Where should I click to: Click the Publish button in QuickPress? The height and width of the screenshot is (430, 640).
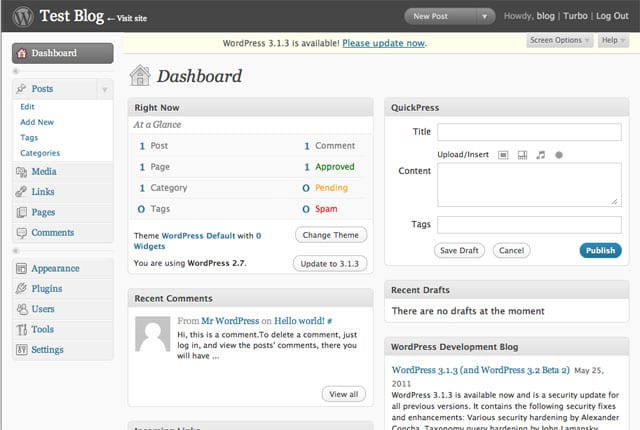[x=600, y=250]
